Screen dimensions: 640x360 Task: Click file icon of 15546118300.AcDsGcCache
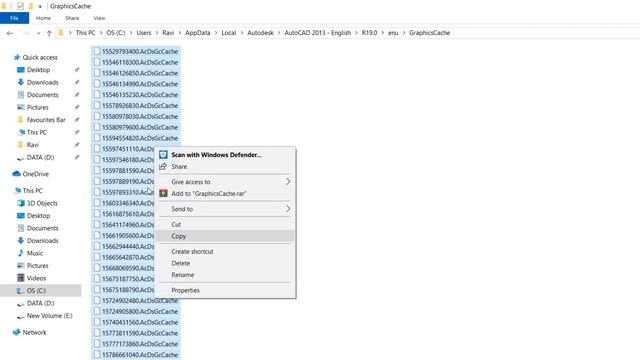tap(97, 62)
